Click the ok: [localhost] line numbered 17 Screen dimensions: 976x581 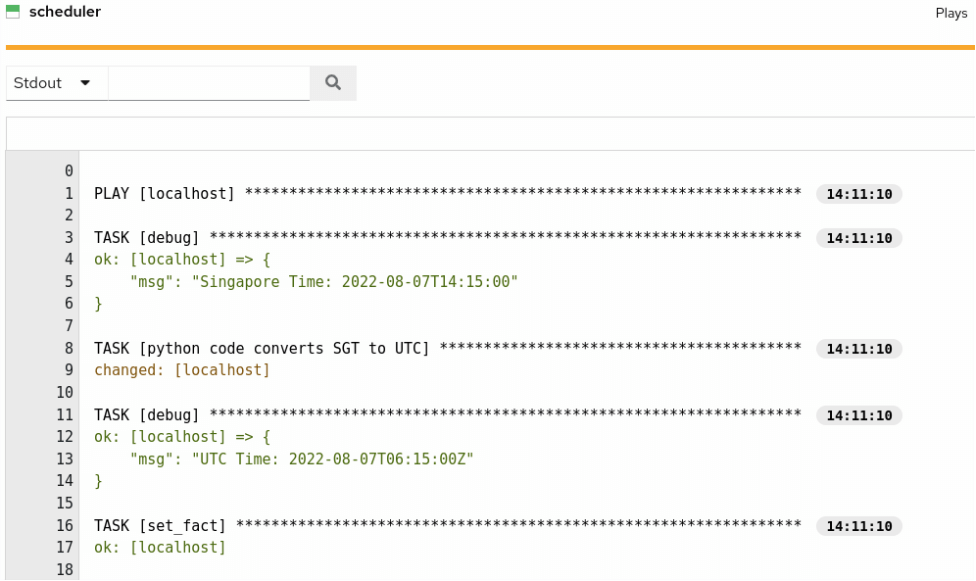tap(160, 547)
